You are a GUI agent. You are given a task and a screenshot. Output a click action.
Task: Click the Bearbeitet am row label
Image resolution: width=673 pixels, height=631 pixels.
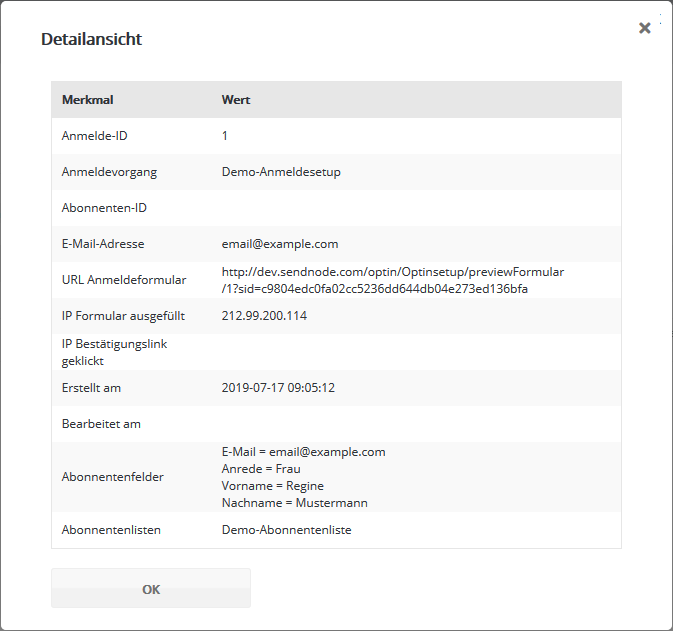(x=101, y=424)
